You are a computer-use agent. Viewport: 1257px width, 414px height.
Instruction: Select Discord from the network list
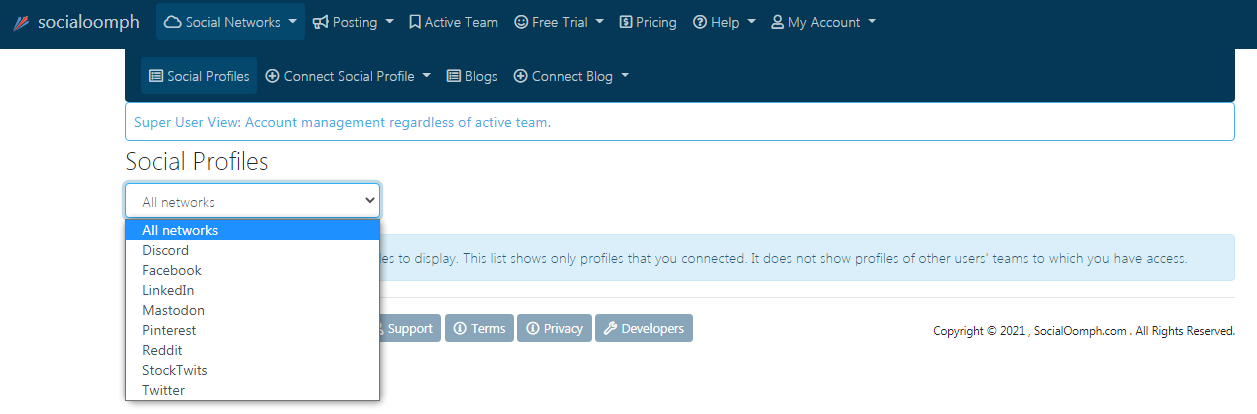pyautogui.click(x=252, y=250)
